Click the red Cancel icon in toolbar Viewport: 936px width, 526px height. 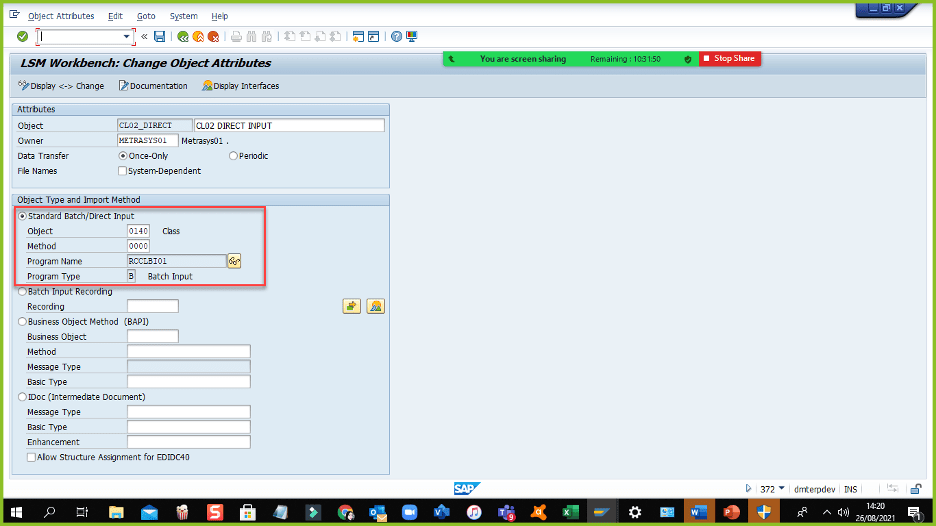[213, 37]
